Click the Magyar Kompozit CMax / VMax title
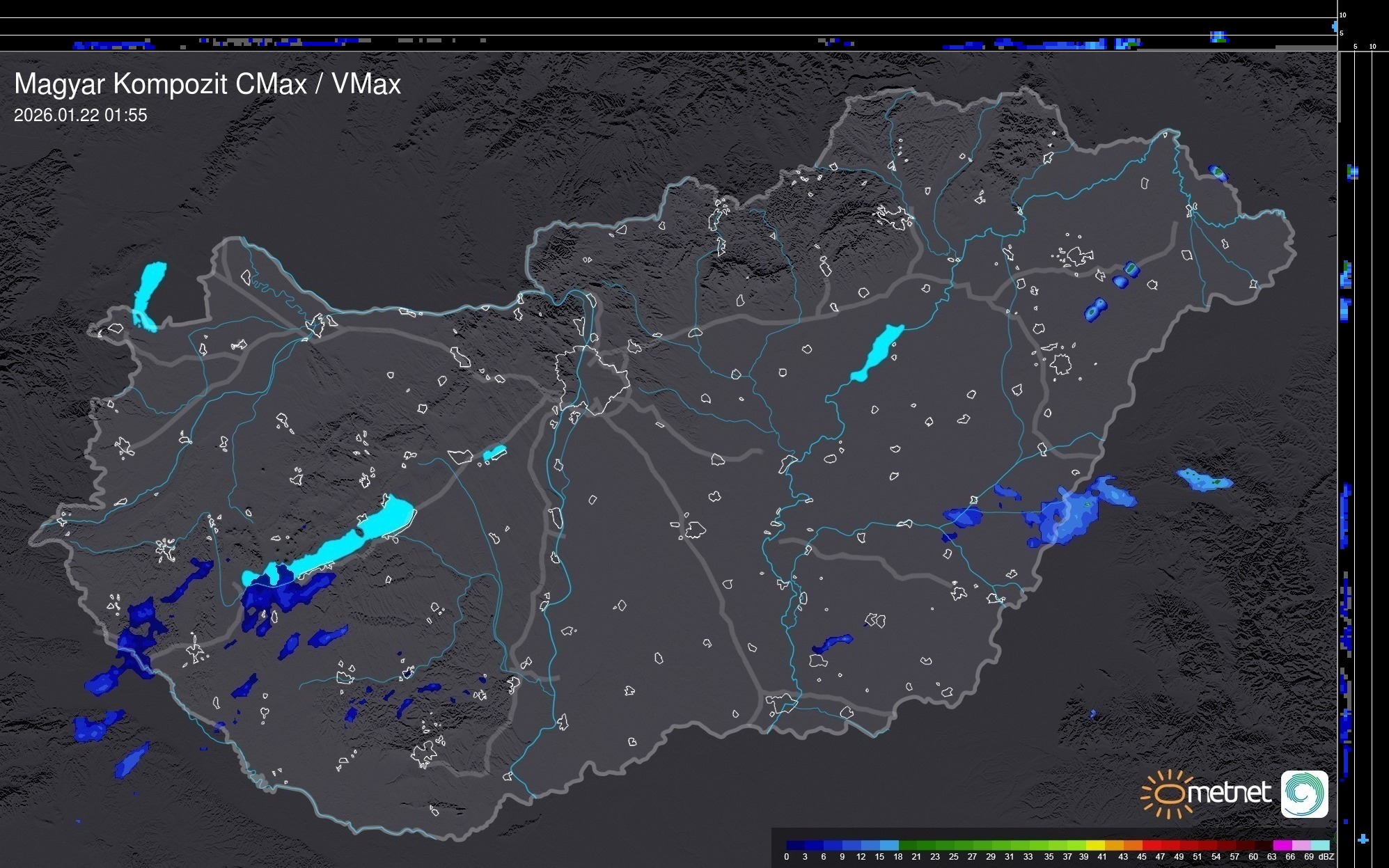The image size is (1389, 868). point(207,84)
